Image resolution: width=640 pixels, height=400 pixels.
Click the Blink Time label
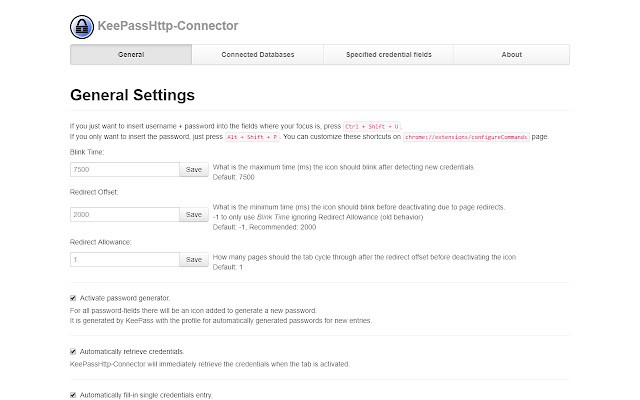pyautogui.click(x=89, y=151)
